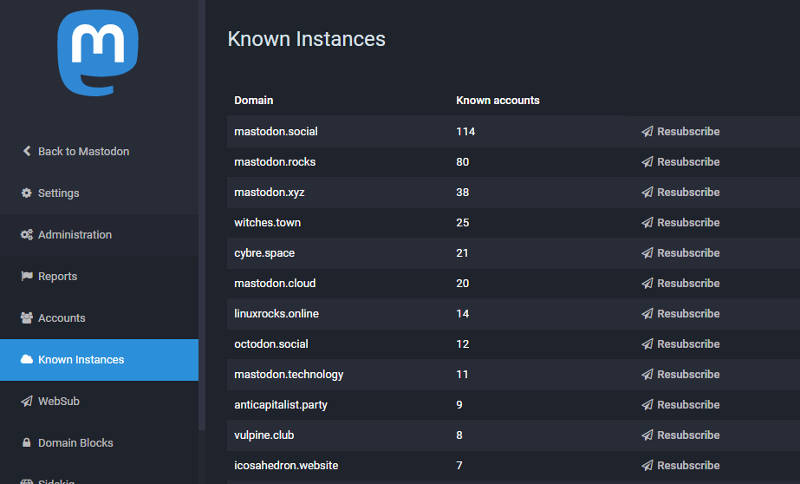Screen dimensions: 800x484
Task: Click the mastodon.cloud domain cell
Action: [275, 283]
